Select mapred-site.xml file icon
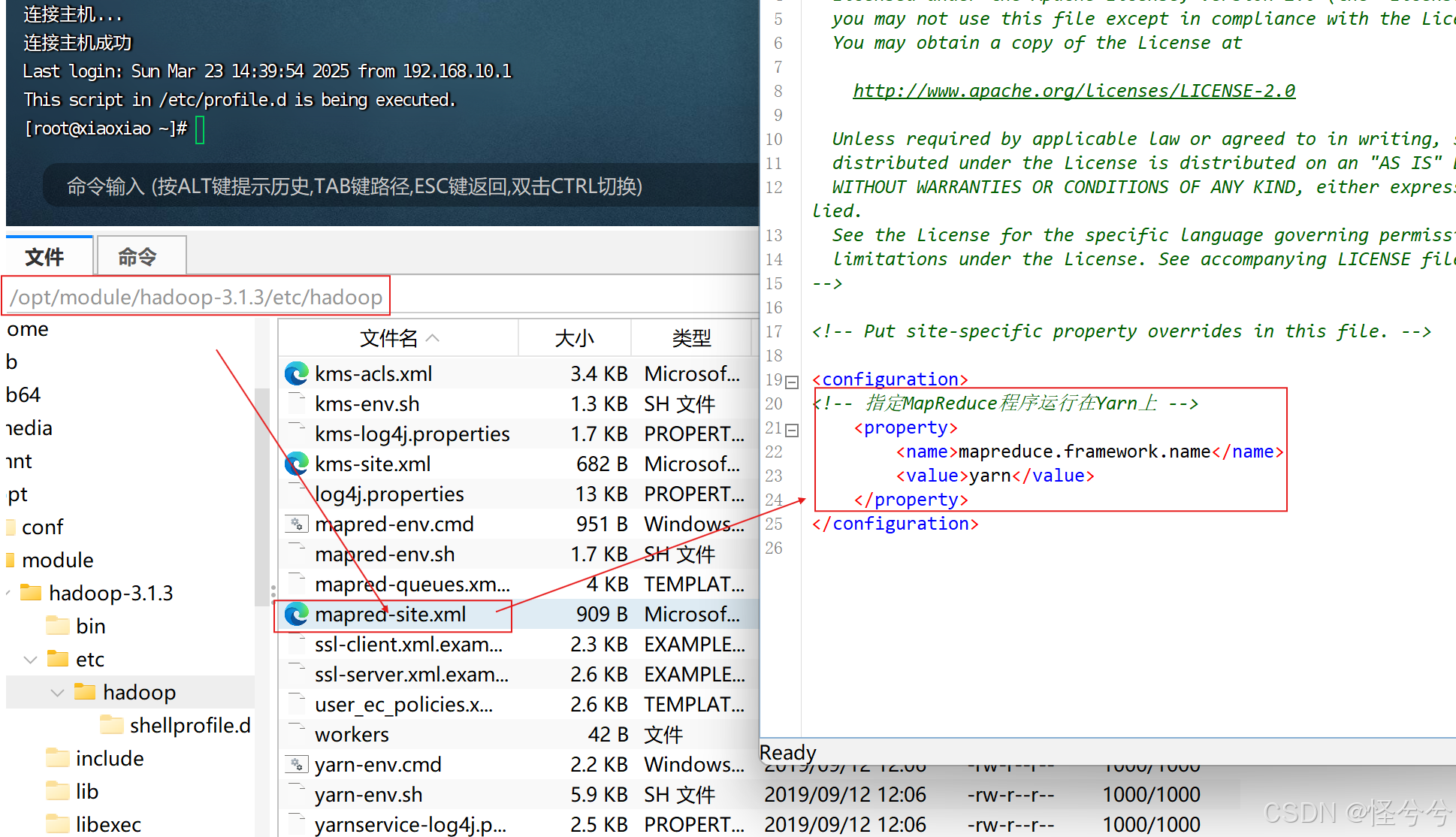The width and height of the screenshot is (1456, 837). click(x=297, y=614)
